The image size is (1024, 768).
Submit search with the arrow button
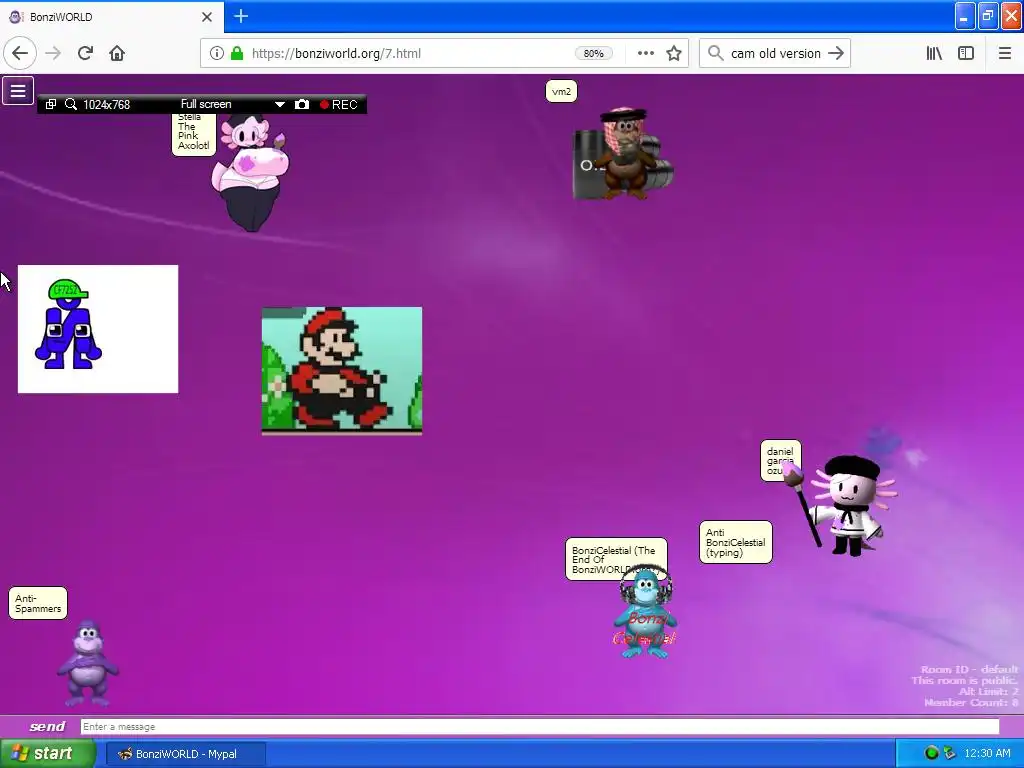(836, 53)
